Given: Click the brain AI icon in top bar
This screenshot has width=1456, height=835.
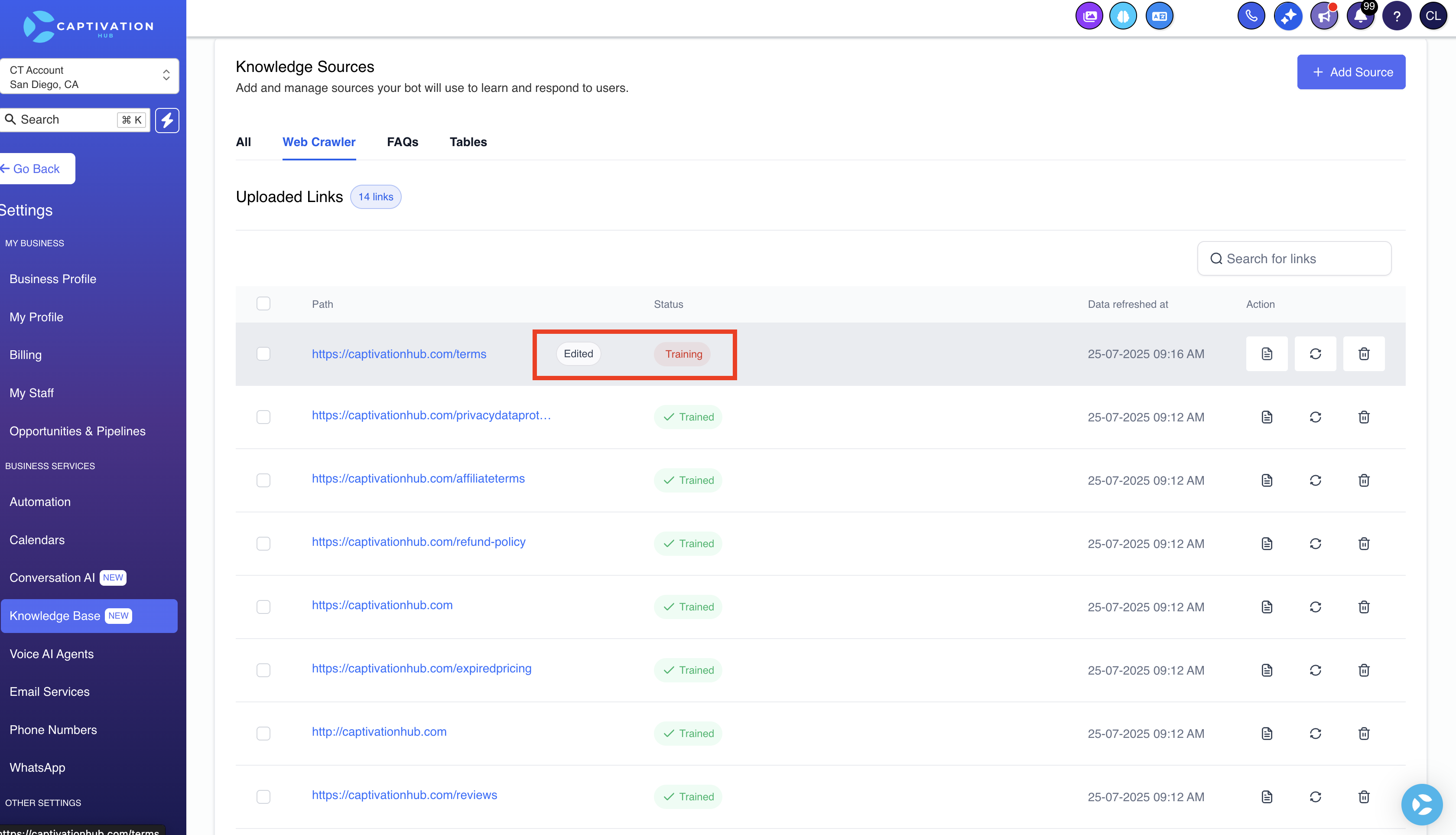Looking at the screenshot, I should (1123, 16).
